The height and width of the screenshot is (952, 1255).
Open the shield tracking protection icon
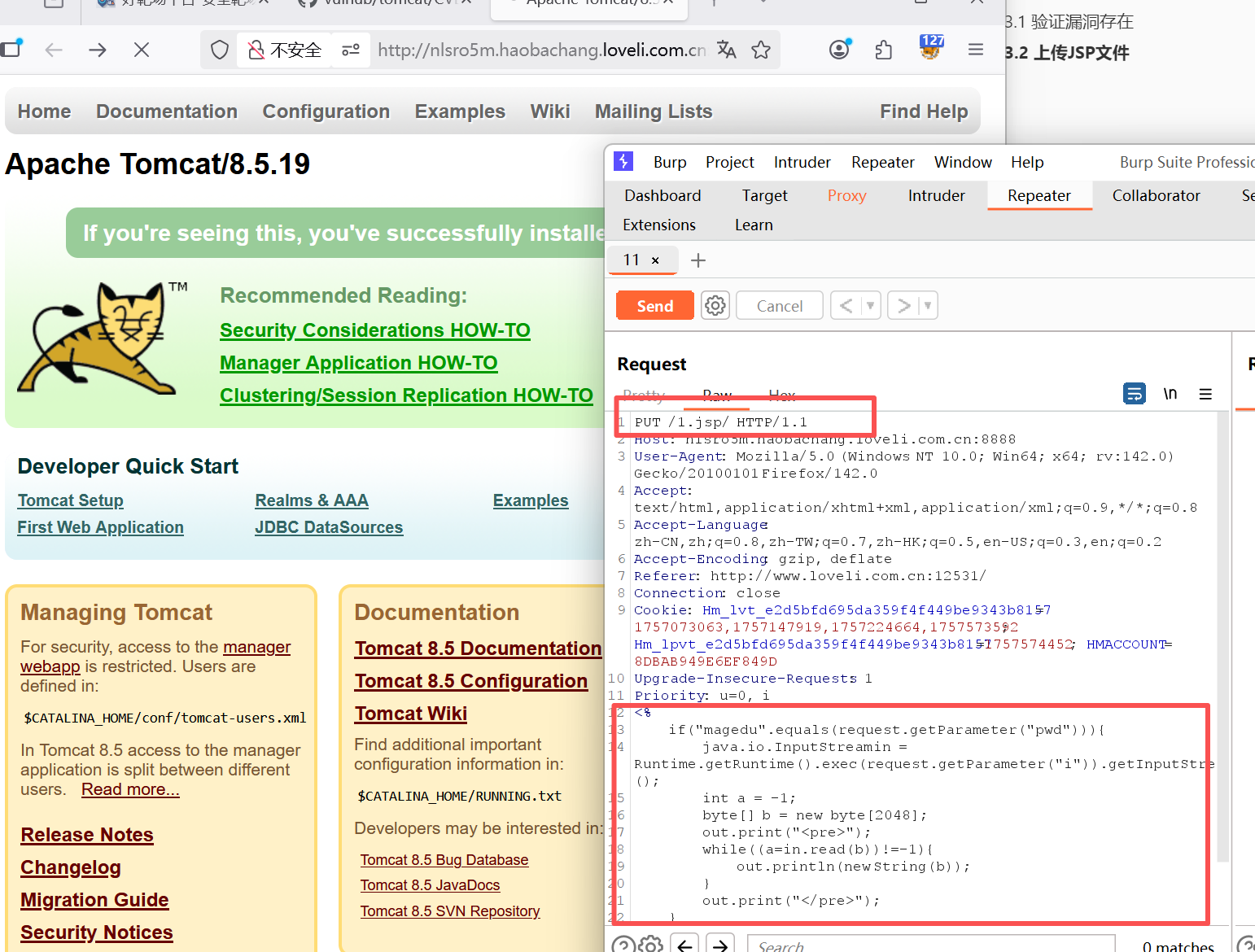[x=220, y=50]
